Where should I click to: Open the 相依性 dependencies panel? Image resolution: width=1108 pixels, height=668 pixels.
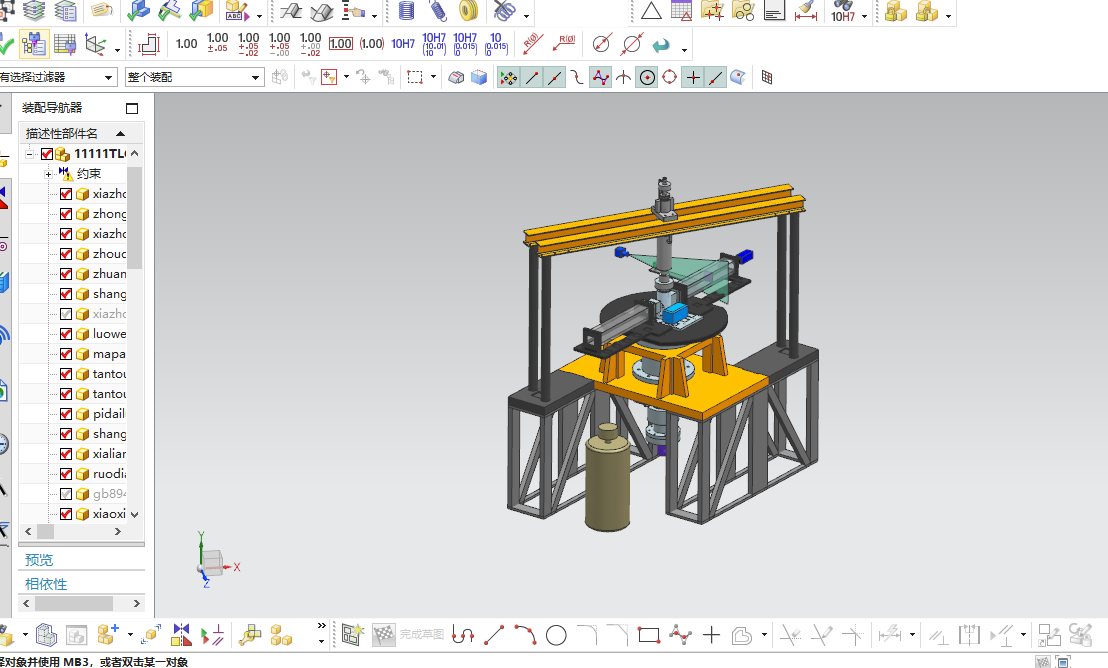[46, 584]
